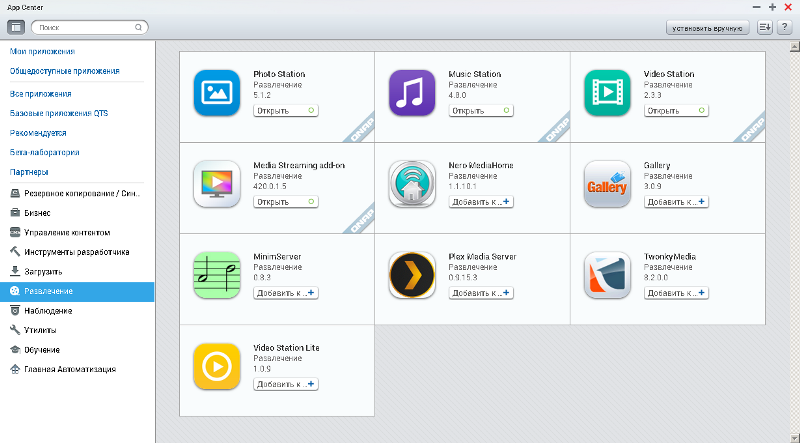Screen dimensions: 800x443
Task: Click the scrollbar up arrow
Action: pos(794,47)
